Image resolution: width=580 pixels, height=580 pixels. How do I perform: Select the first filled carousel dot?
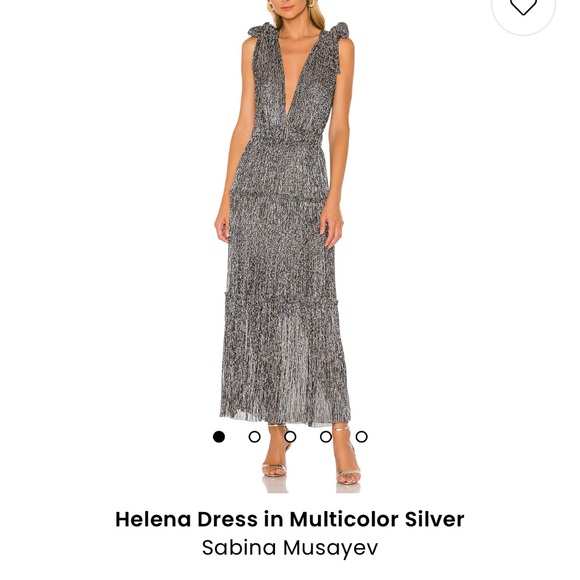coord(219,437)
